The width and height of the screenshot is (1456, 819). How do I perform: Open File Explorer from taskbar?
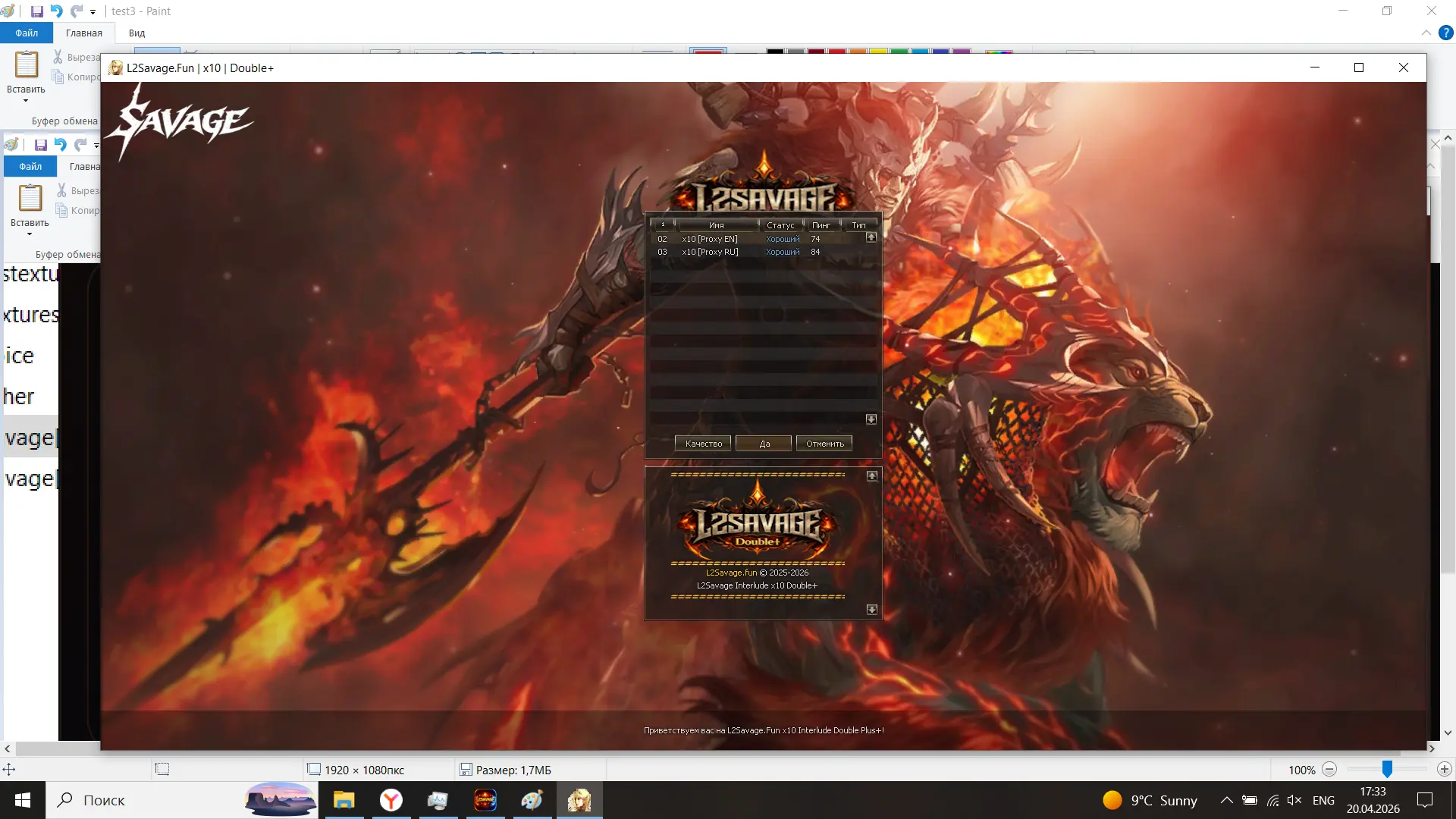[344, 800]
